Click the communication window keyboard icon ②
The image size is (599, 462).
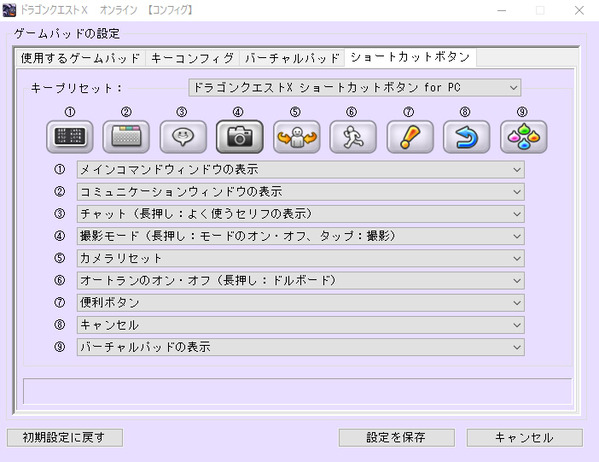tap(126, 137)
